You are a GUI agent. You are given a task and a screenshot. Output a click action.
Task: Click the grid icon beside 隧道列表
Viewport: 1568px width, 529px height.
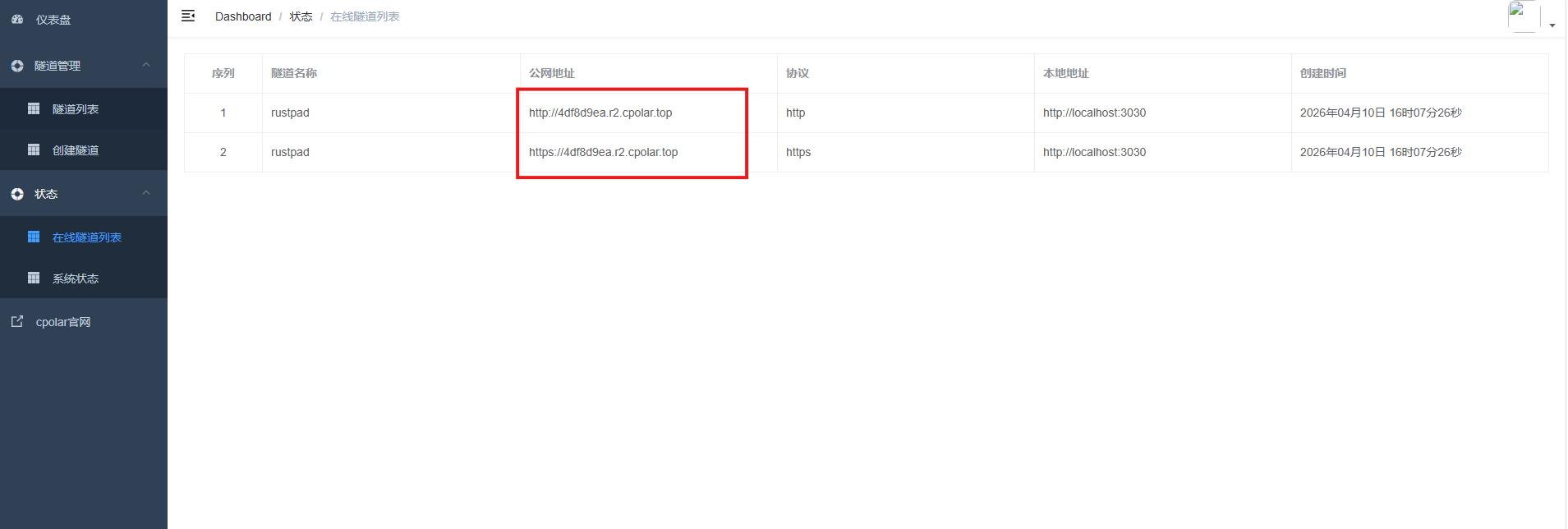click(34, 108)
